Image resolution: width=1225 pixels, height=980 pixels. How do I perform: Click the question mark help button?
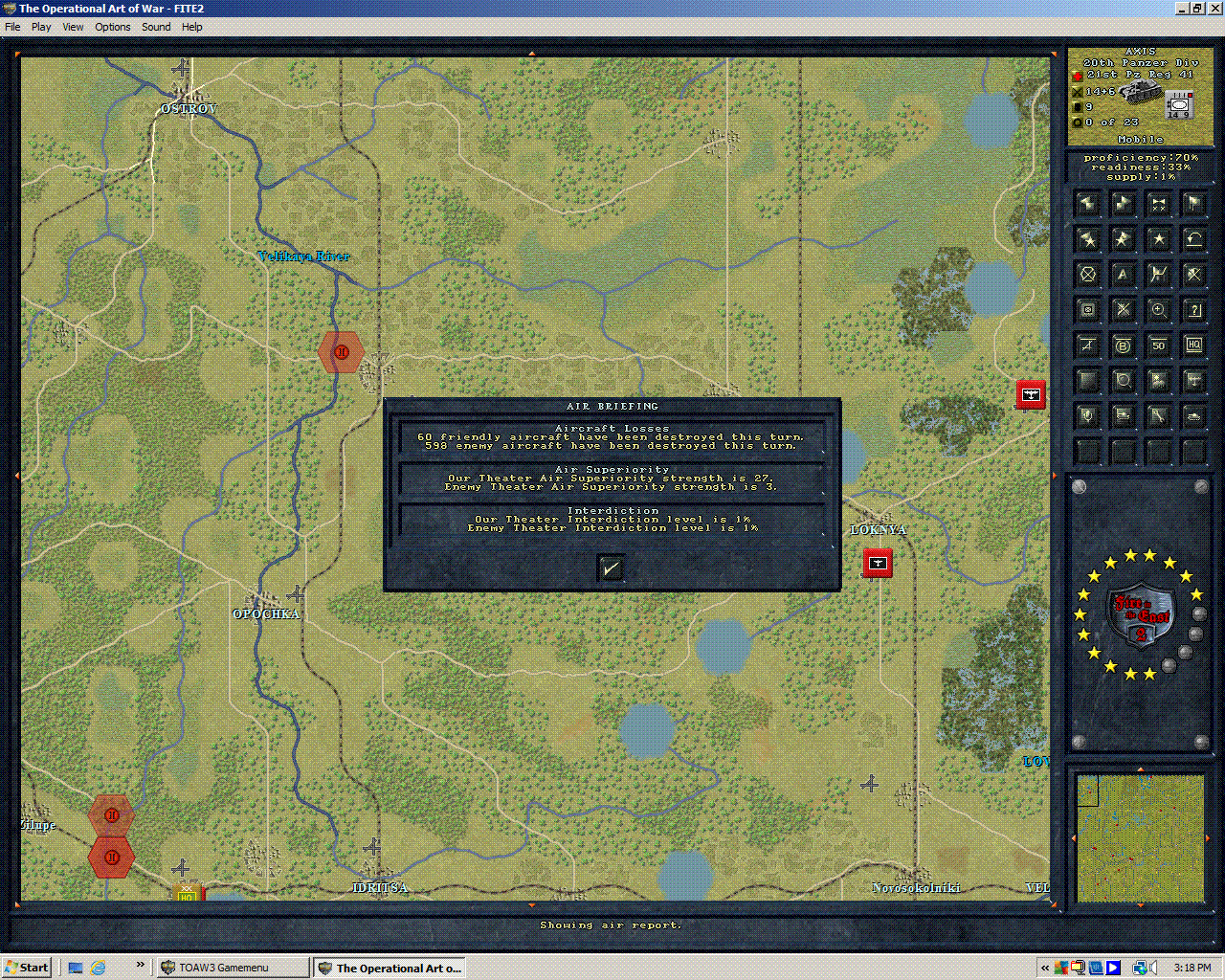(x=1194, y=310)
